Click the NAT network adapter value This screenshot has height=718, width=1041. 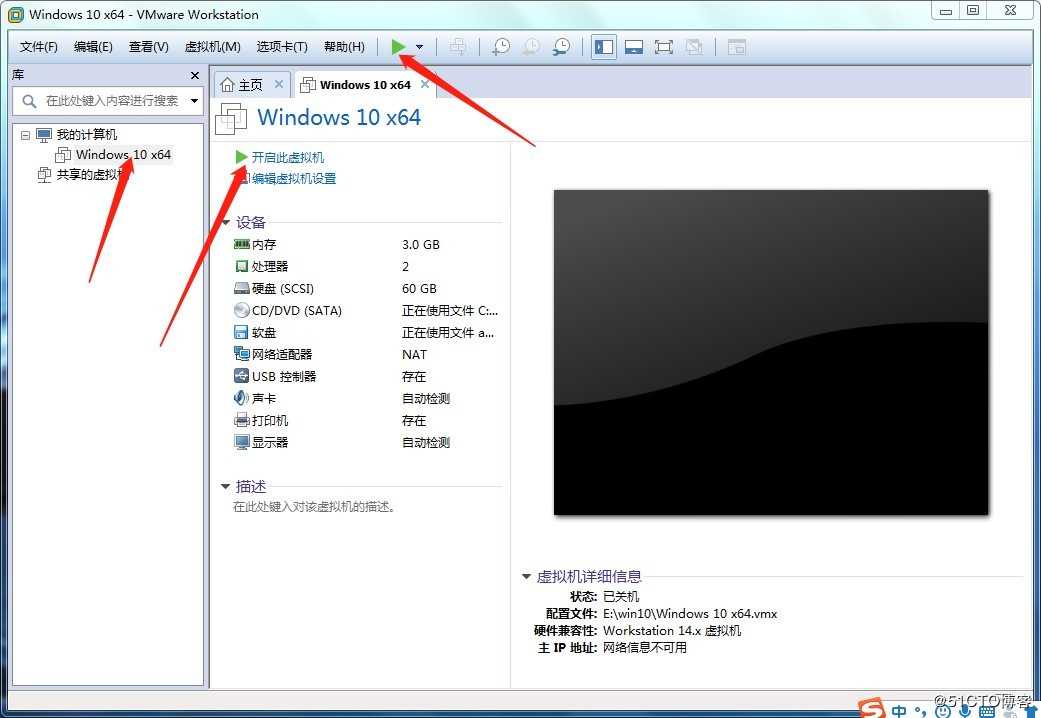point(414,354)
